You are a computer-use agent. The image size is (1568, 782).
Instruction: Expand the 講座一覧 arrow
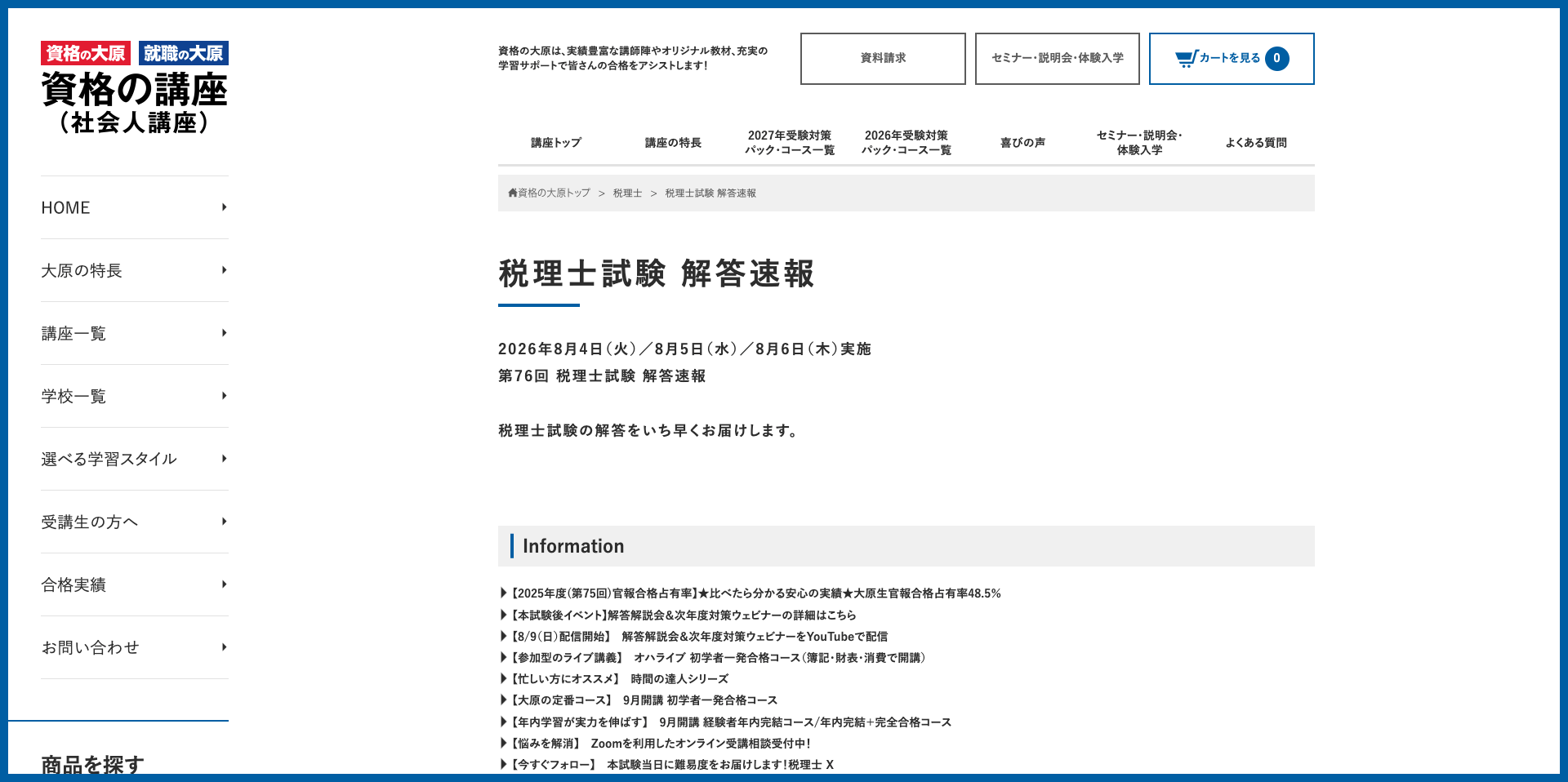pyautogui.click(x=224, y=333)
